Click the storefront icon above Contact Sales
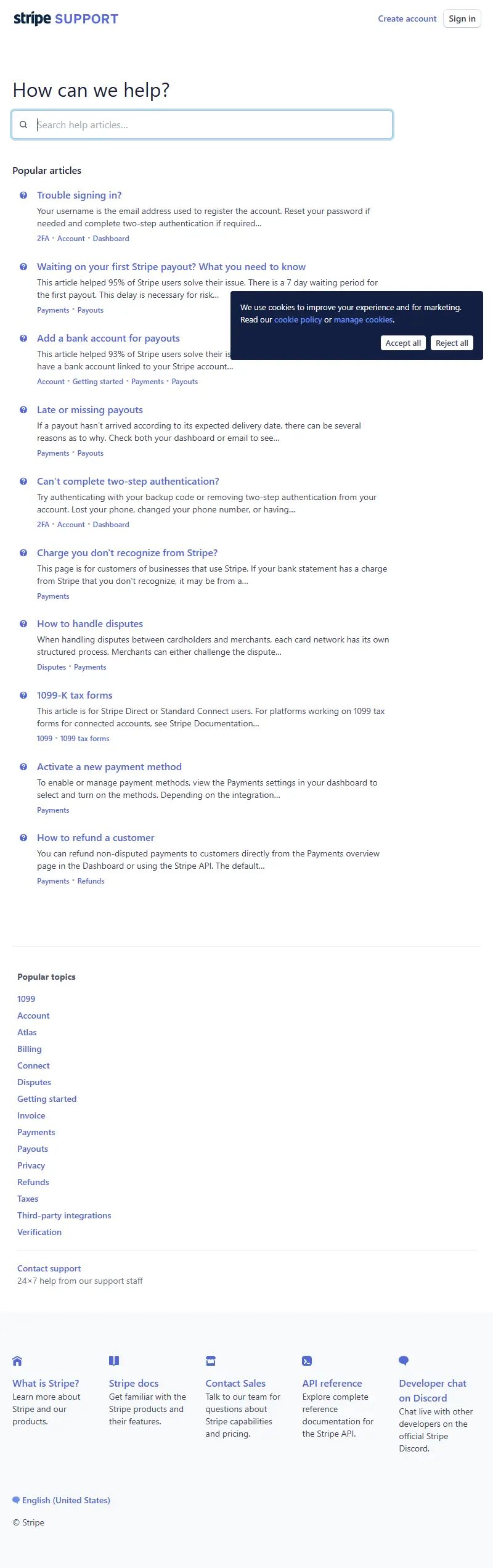Screen dimensions: 493x1568 point(211,1361)
